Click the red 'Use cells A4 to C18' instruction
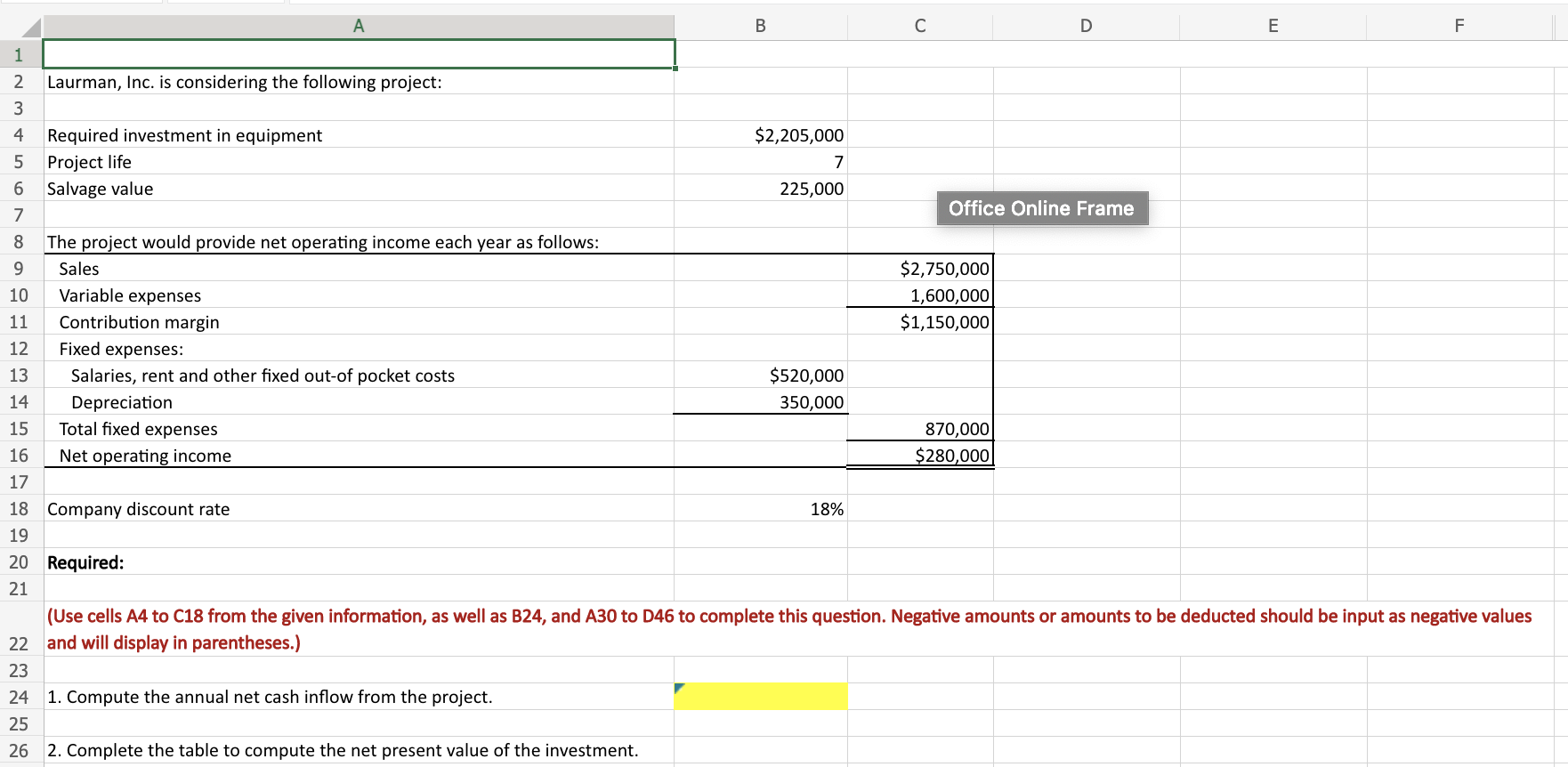Image resolution: width=1568 pixels, height=767 pixels. coord(789,629)
